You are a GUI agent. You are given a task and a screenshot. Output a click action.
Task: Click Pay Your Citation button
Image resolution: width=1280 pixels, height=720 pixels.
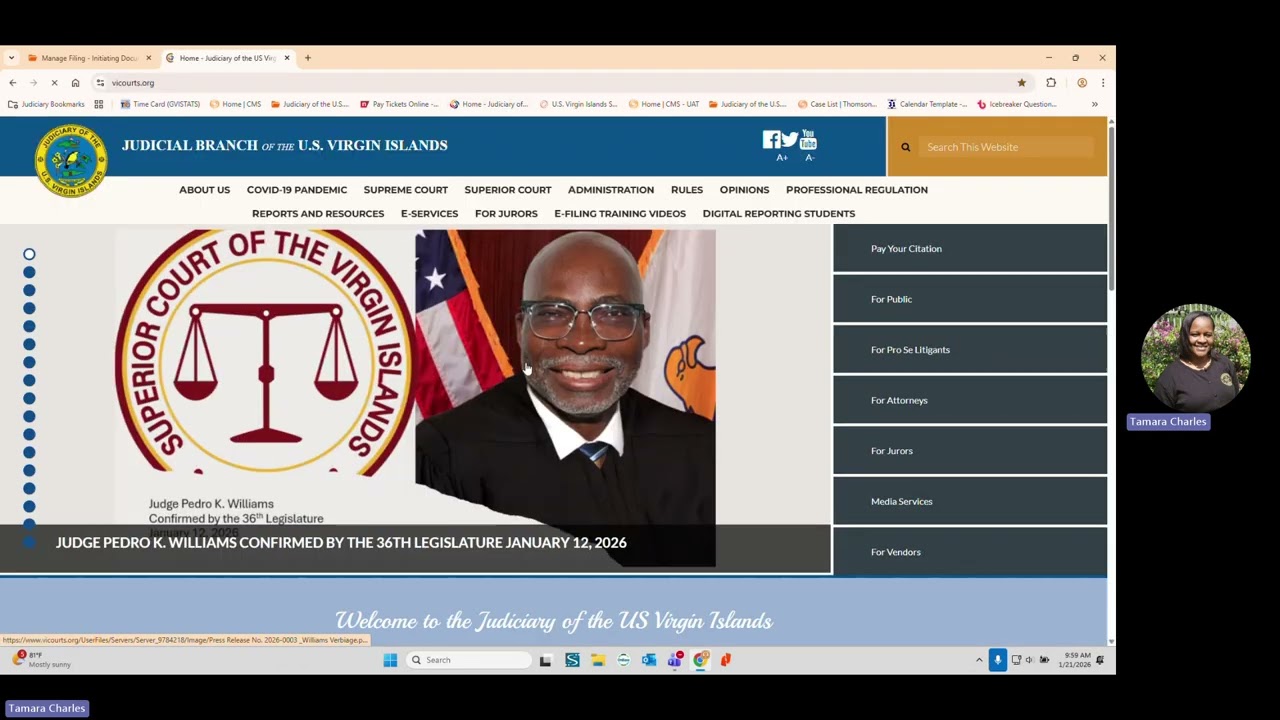(970, 248)
